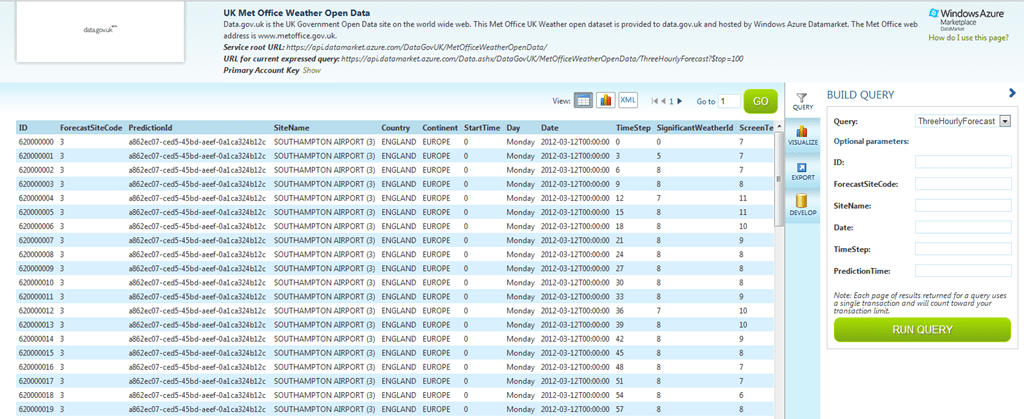
Task: Collapse the Build Query panel arrow
Action: [1012, 94]
